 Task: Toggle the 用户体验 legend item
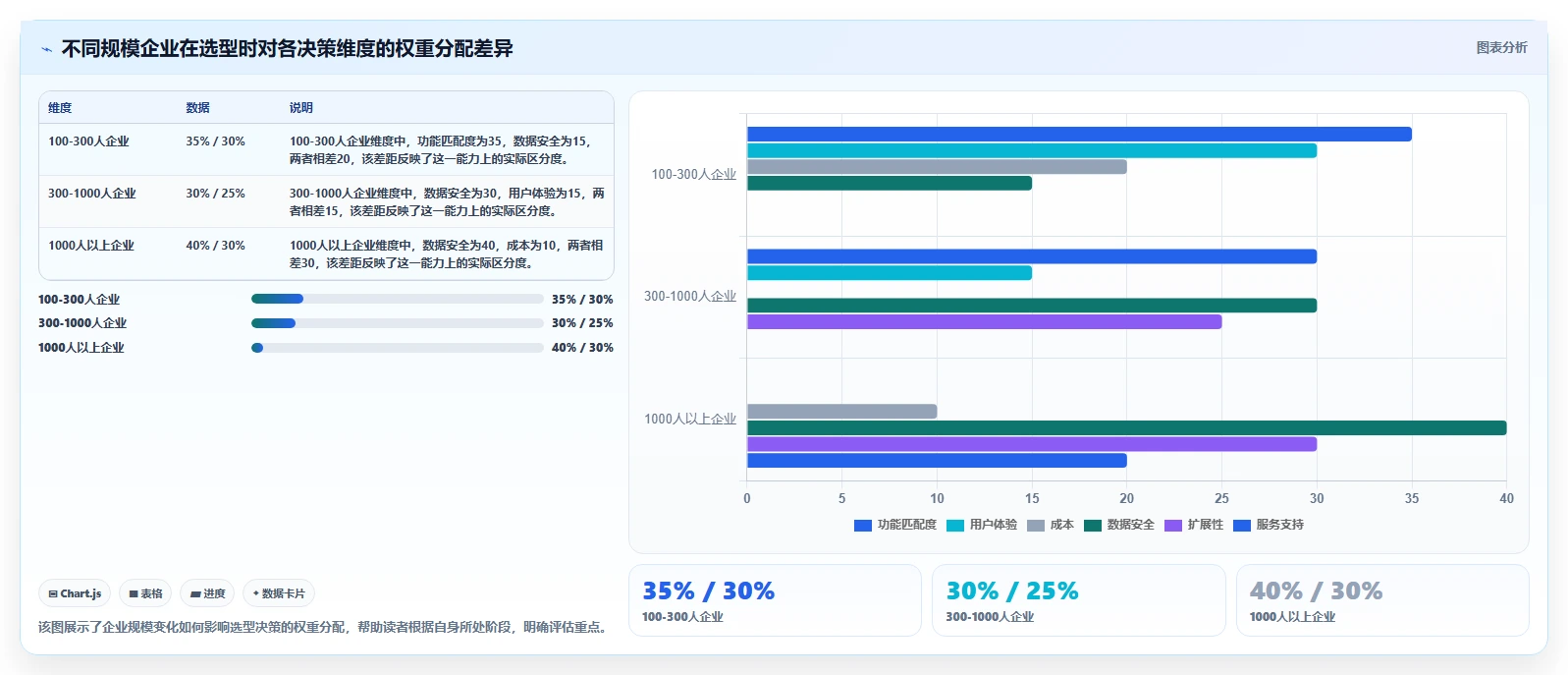(982, 525)
